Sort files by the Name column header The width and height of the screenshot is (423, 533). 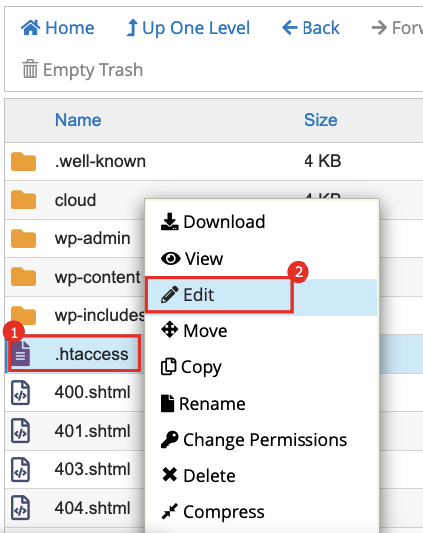pyautogui.click(x=78, y=120)
